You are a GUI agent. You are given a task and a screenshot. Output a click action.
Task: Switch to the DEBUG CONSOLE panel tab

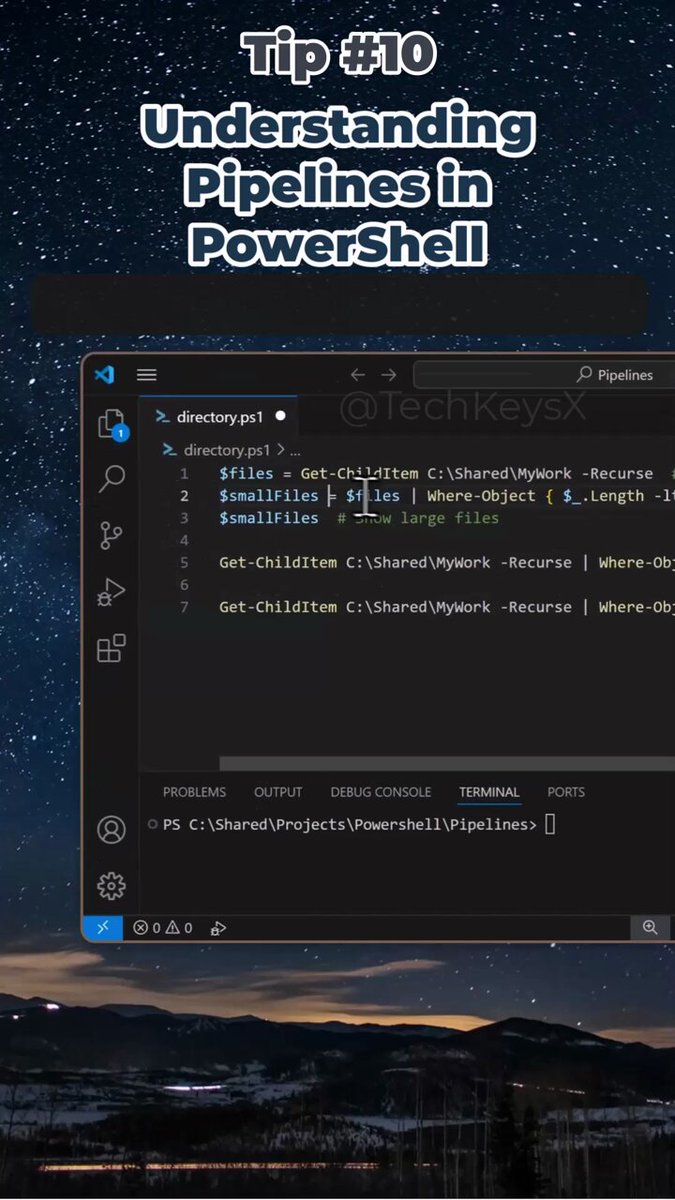tap(381, 792)
